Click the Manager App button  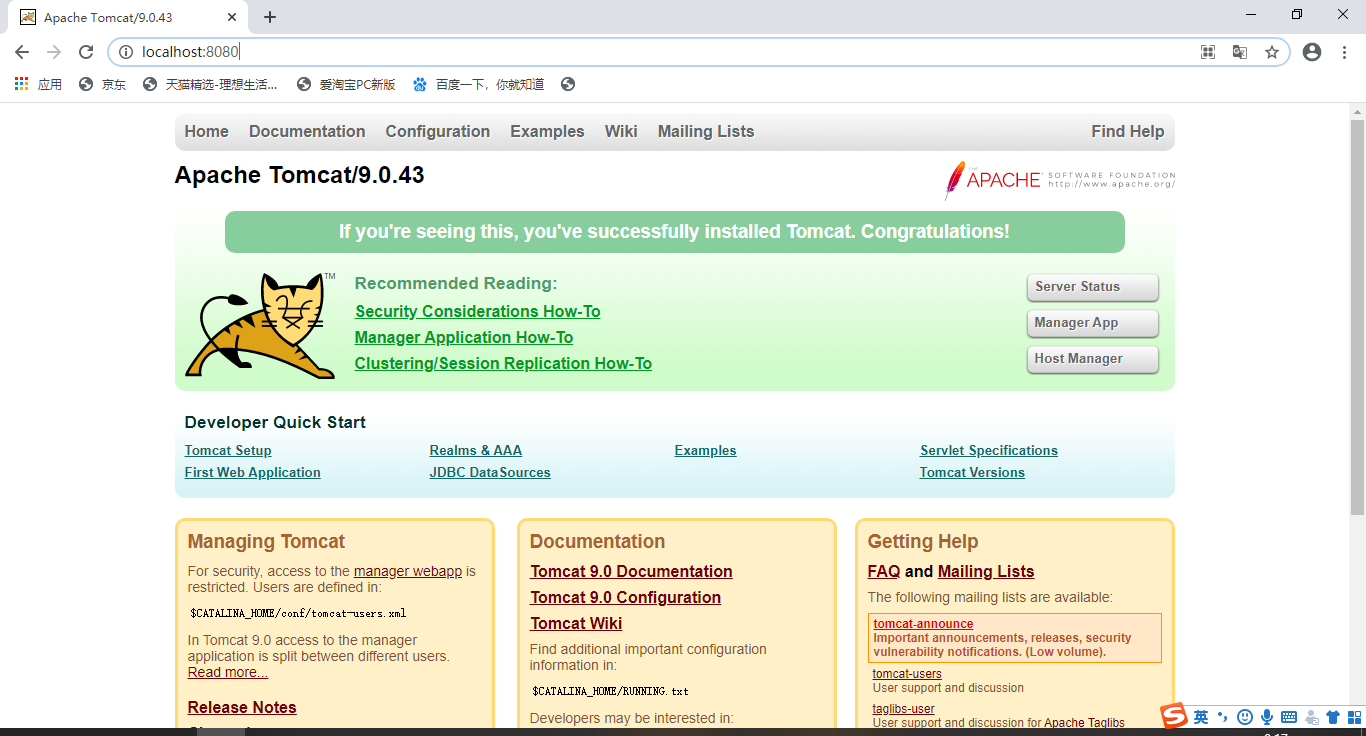[x=1092, y=323]
